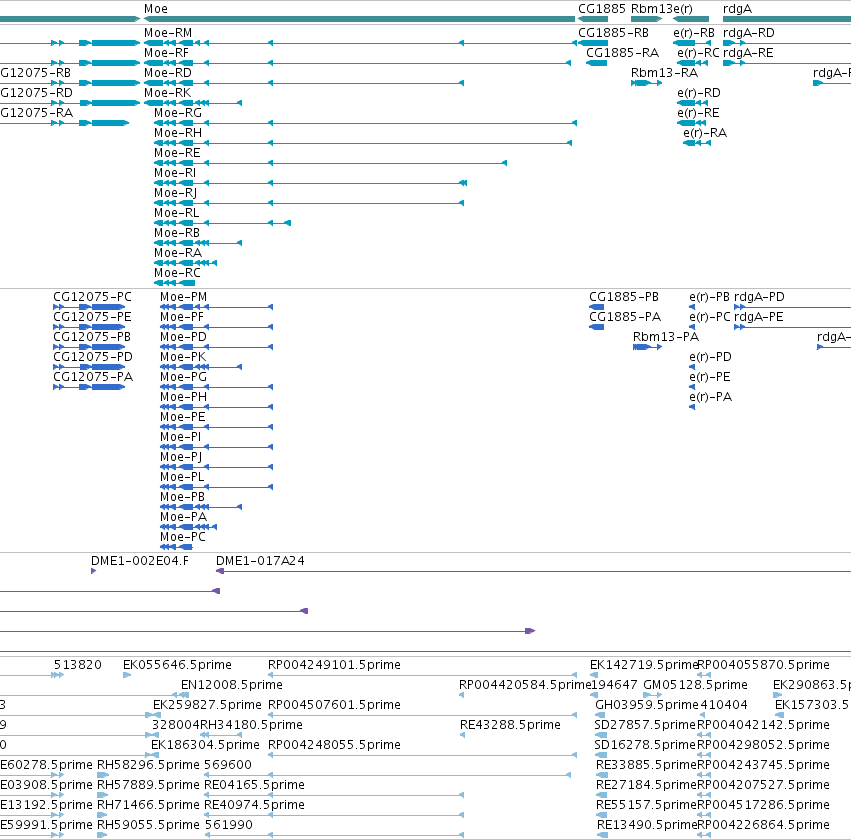This screenshot has height=840, width=851.
Task: Click the Moe-PK protein label
Action: pos(183,357)
